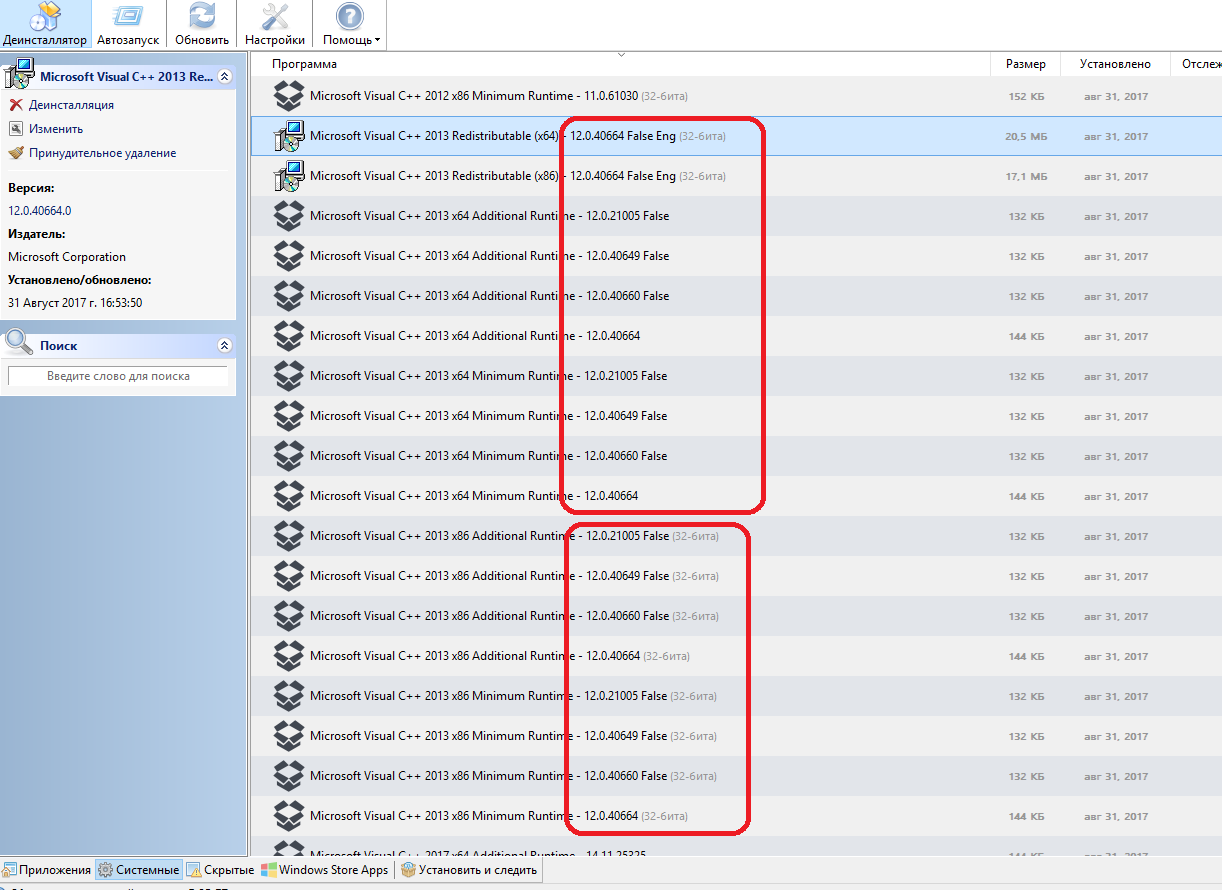Click icon of x86 Minimum Runtime 12.0.40649
Viewport: 1222px width, 890px height.
(289, 736)
